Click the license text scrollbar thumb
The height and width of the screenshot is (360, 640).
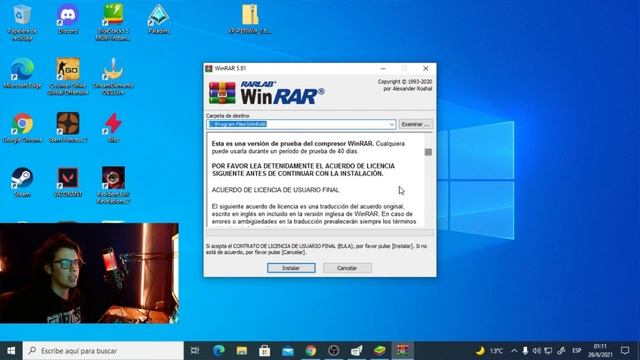(x=428, y=152)
